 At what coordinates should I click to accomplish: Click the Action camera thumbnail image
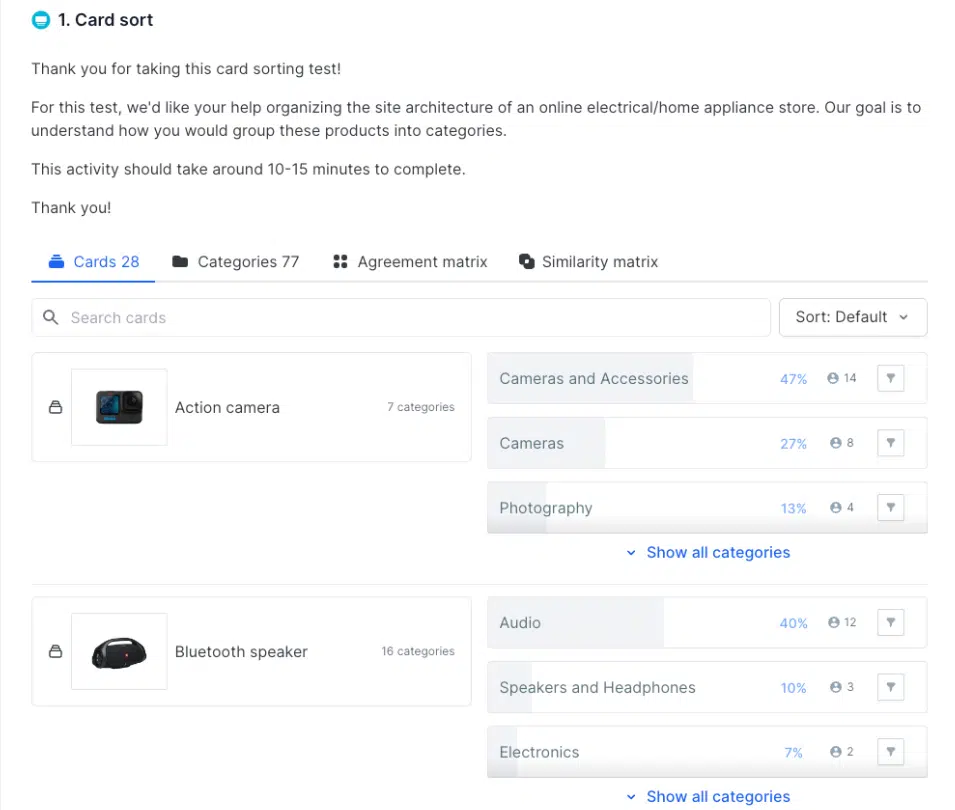tap(119, 407)
